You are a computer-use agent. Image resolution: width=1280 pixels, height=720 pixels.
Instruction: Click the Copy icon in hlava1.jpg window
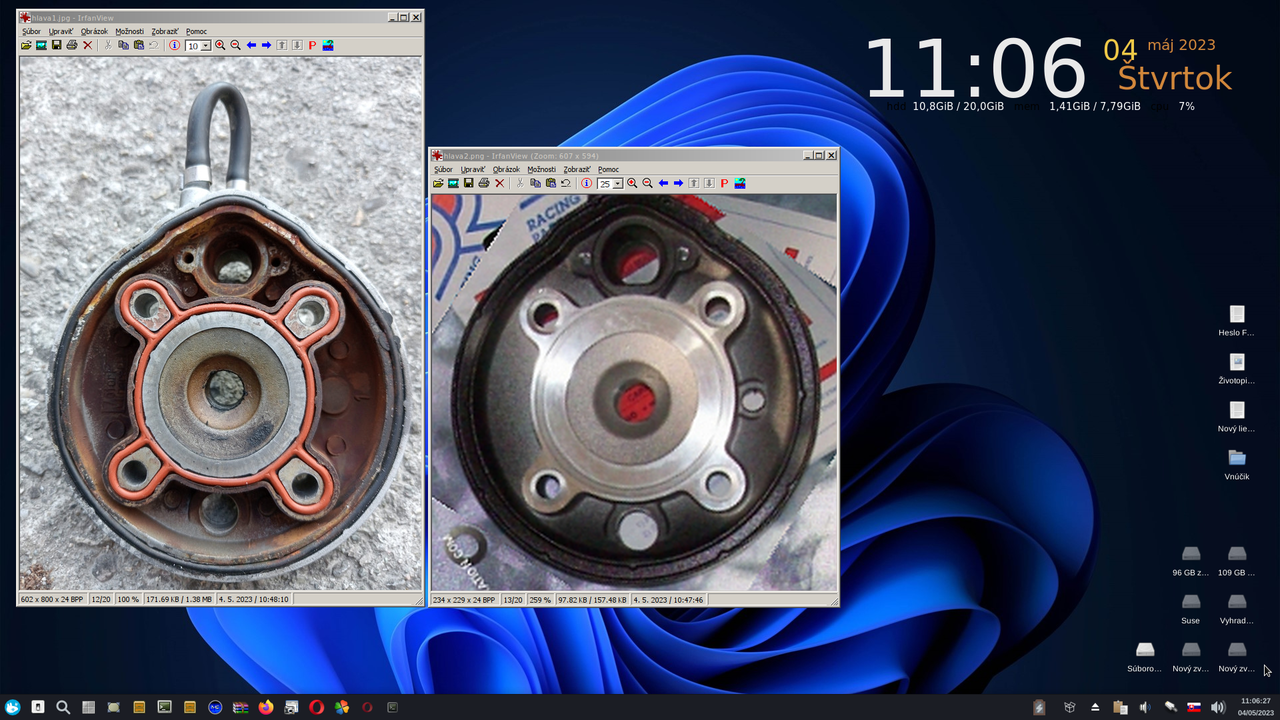(123, 45)
